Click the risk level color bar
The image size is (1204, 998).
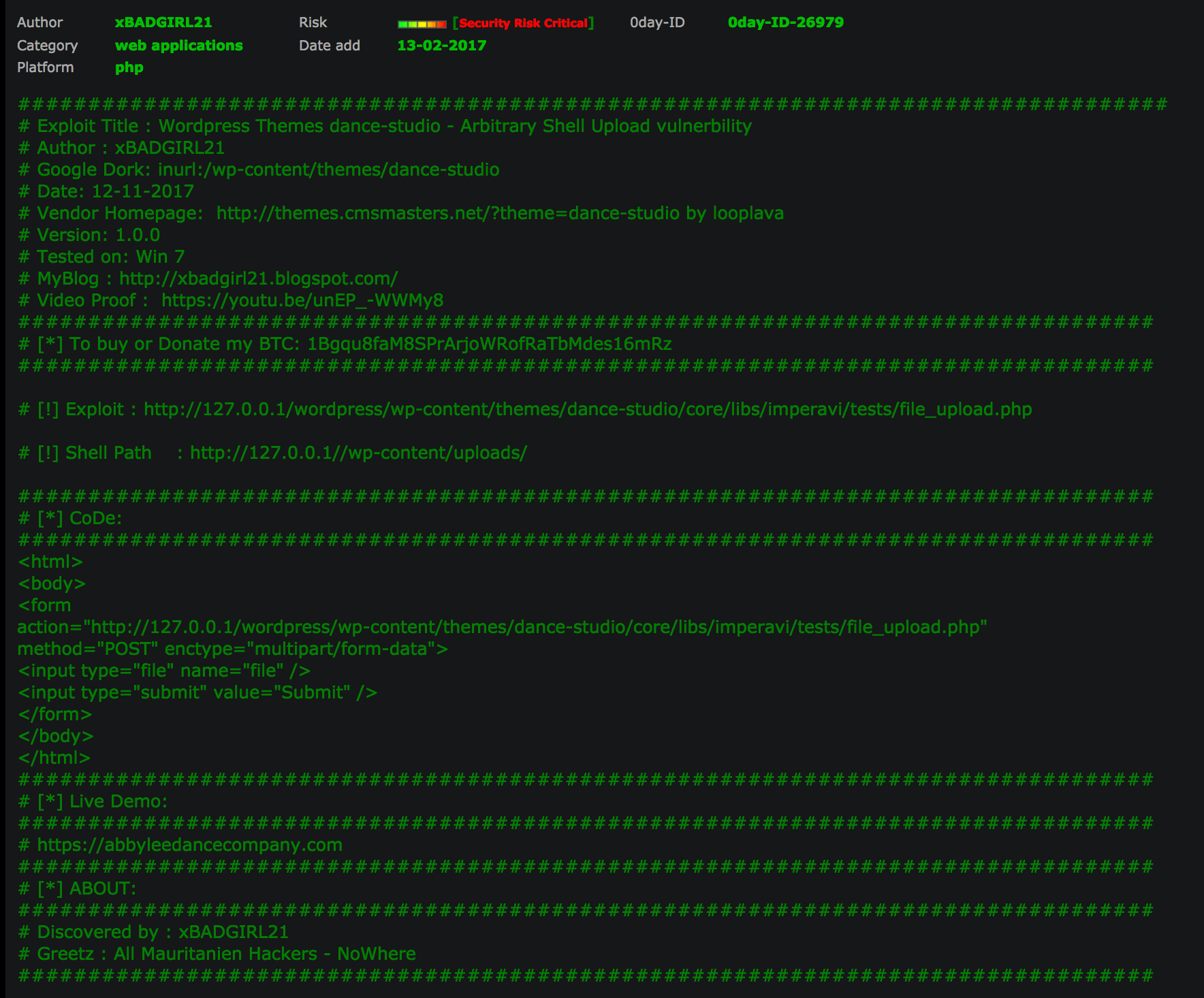[x=422, y=24]
